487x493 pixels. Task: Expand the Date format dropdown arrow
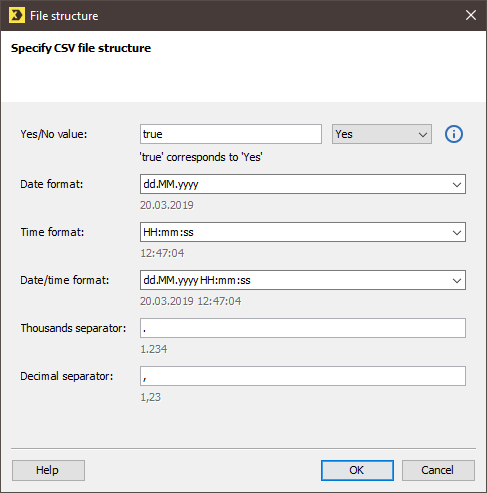click(457, 184)
